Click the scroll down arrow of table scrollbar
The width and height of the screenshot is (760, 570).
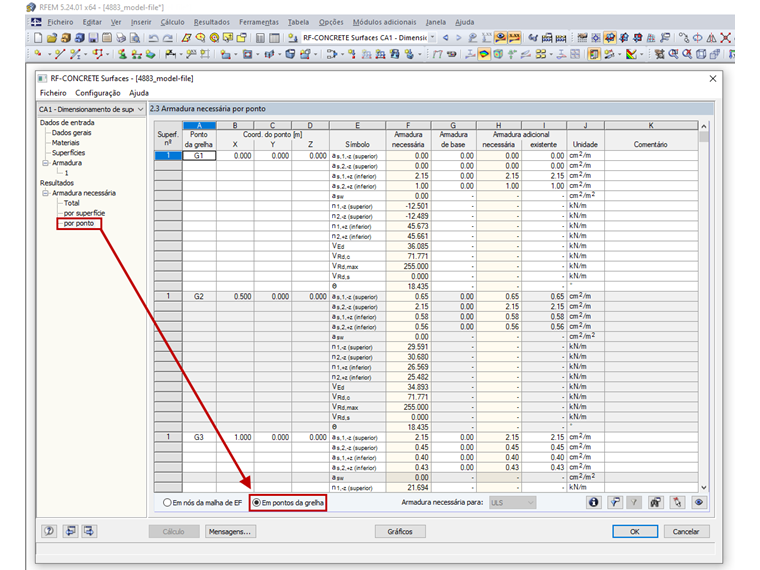click(x=704, y=487)
